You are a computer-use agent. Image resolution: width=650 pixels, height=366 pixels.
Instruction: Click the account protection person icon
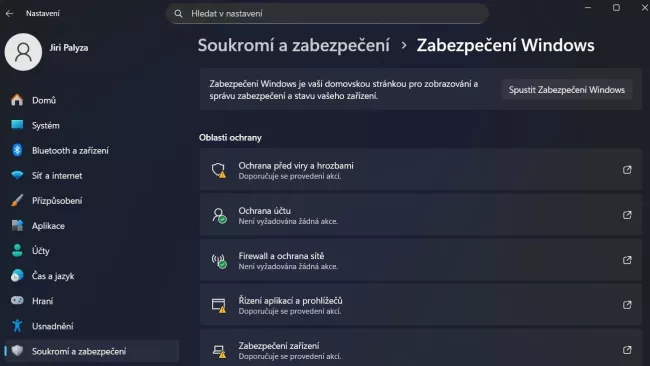pos(219,216)
